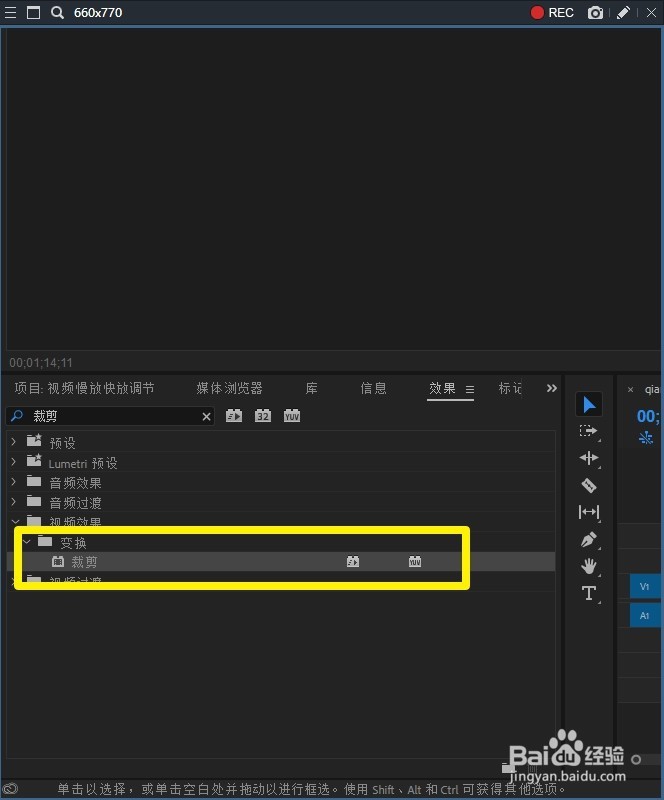This screenshot has width=664, height=800.
Task: Expand the 音频效果 folder
Action: tap(14, 482)
